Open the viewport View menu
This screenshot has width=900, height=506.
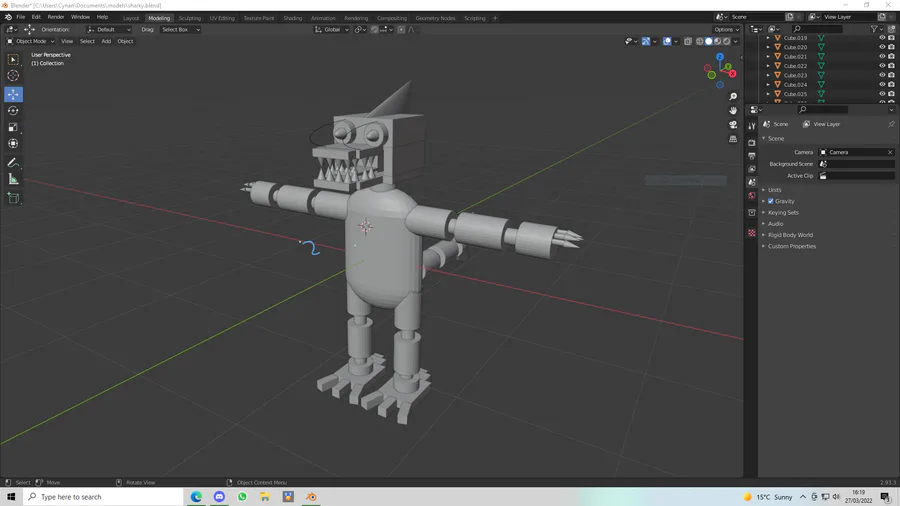click(x=67, y=41)
